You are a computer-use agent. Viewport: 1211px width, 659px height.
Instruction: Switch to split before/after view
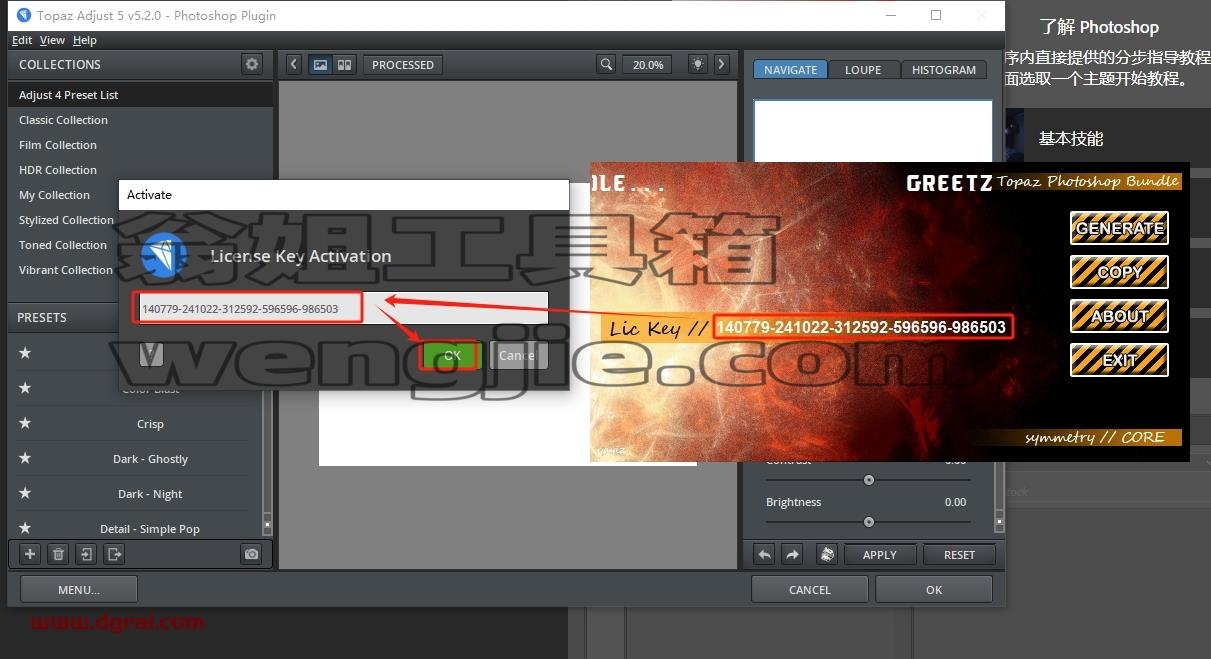click(x=344, y=64)
